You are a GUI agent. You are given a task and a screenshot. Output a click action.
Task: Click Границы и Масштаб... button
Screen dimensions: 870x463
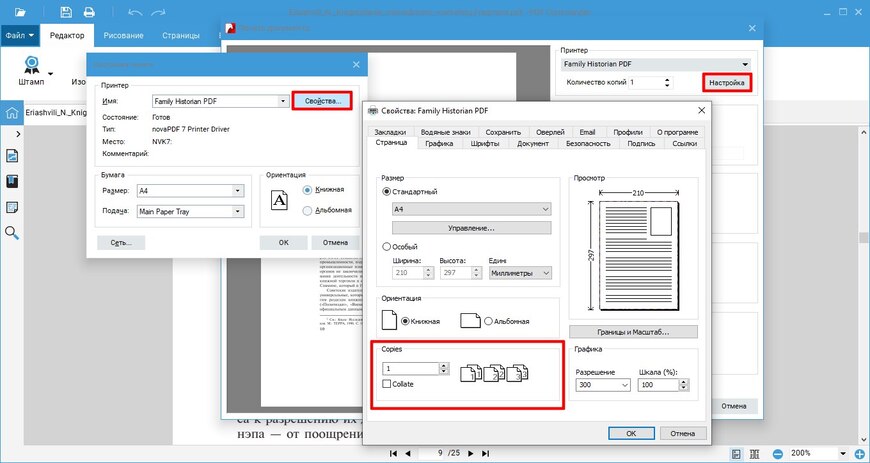[x=633, y=332]
